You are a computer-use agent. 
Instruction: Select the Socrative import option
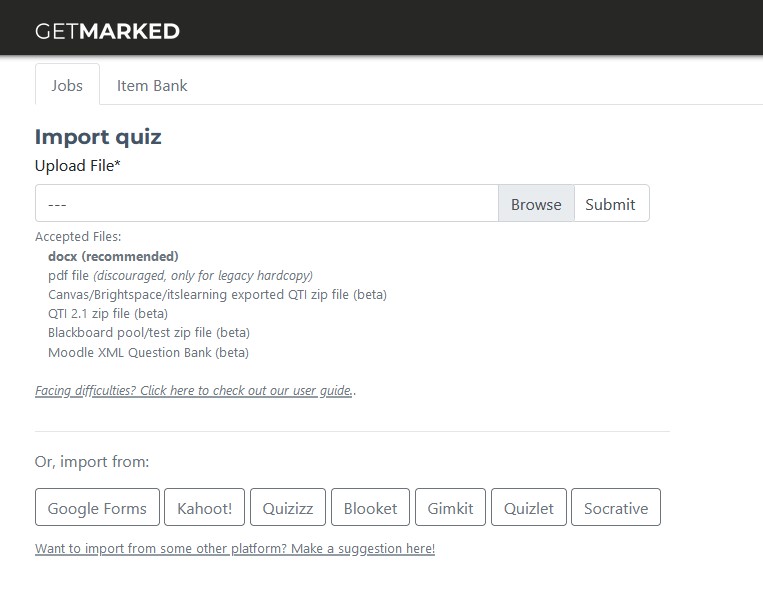(616, 508)
